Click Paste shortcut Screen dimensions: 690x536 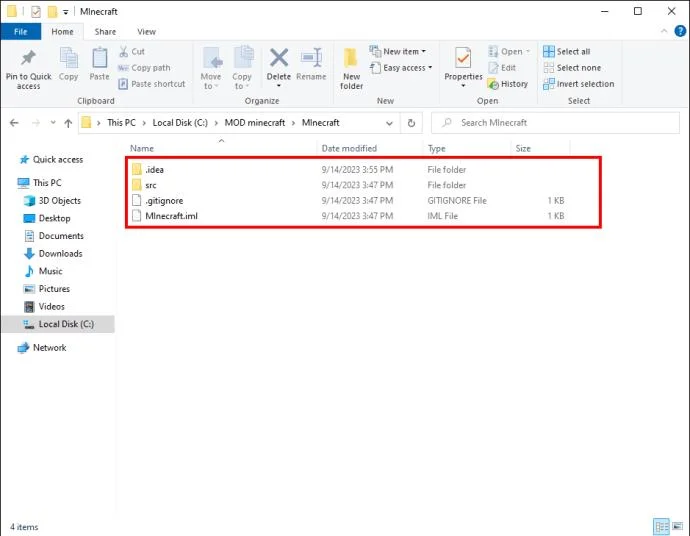click(x=152, y=84)
